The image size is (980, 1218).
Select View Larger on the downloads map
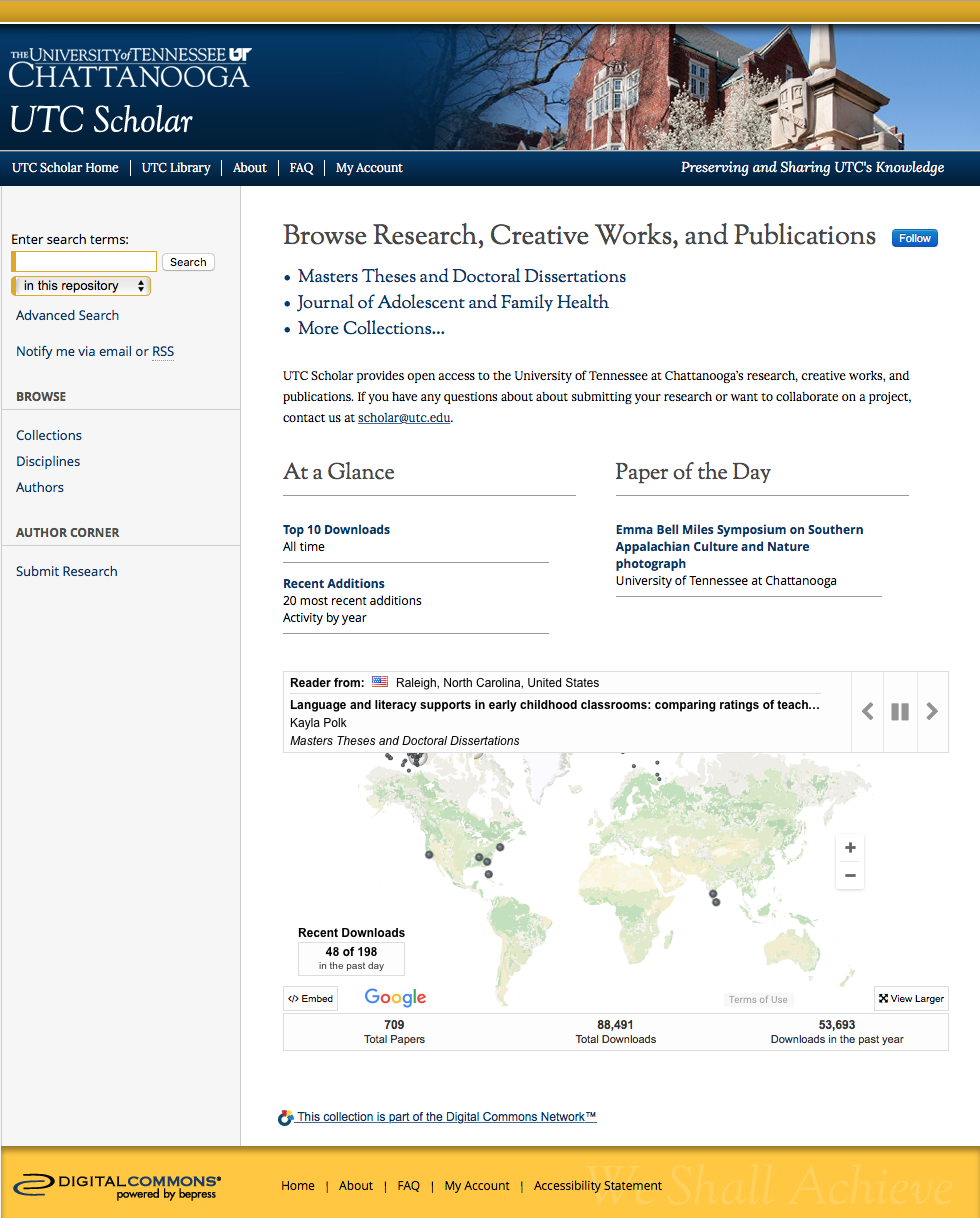(910, 998)
